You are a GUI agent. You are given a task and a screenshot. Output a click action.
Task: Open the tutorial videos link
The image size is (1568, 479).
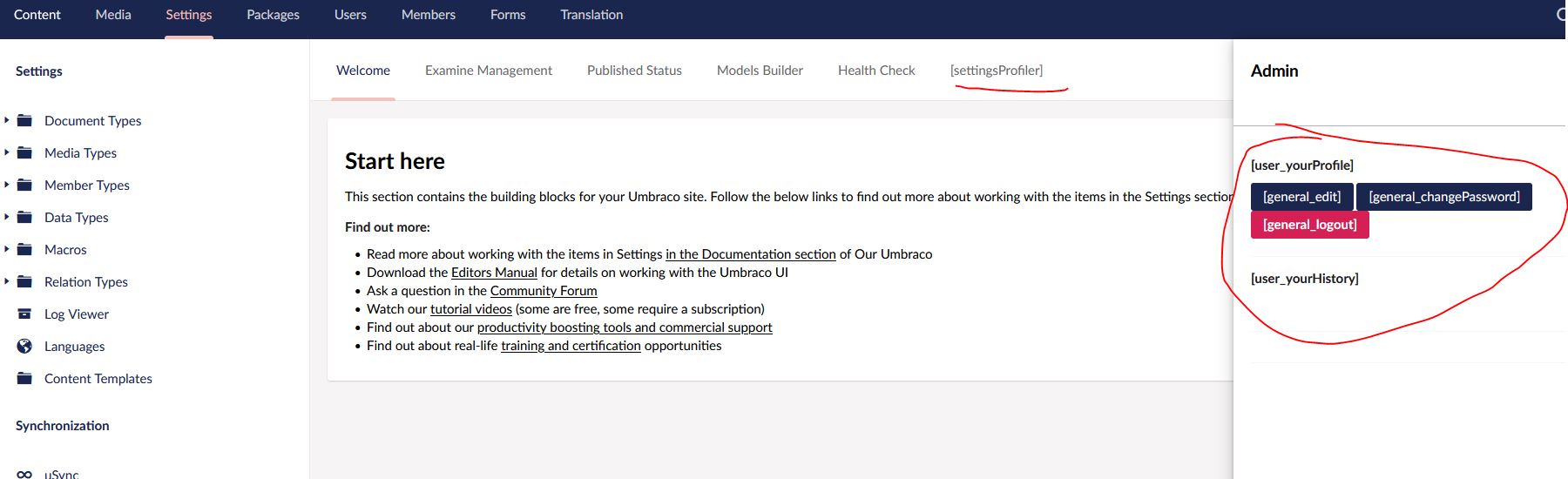tap(471, 309)
